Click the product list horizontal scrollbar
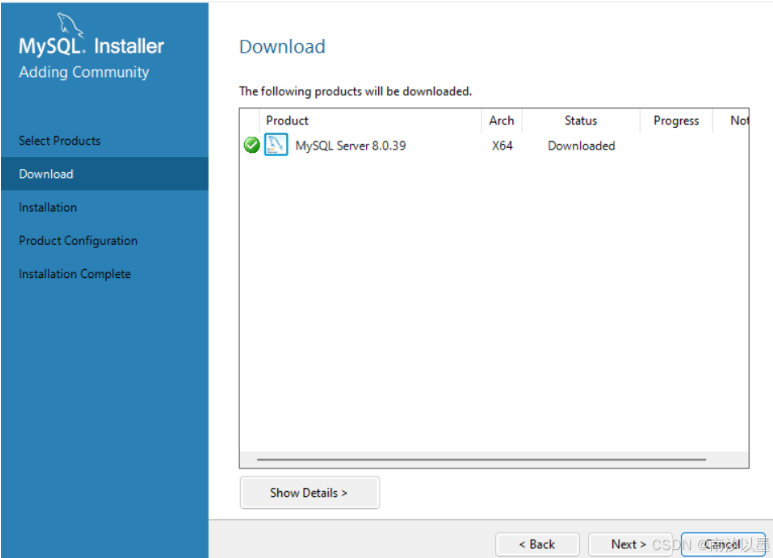This screenshot has height=558, width=773. (481, 460)
